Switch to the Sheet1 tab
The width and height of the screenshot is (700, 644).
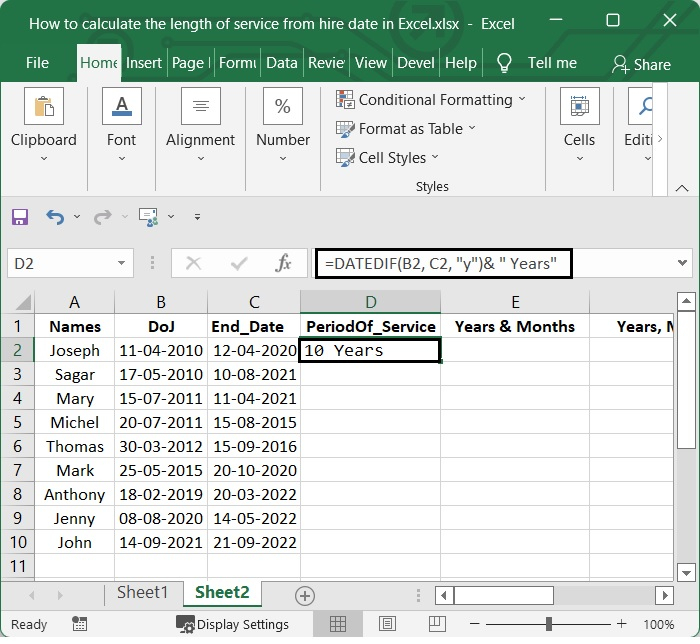point(142,593)
